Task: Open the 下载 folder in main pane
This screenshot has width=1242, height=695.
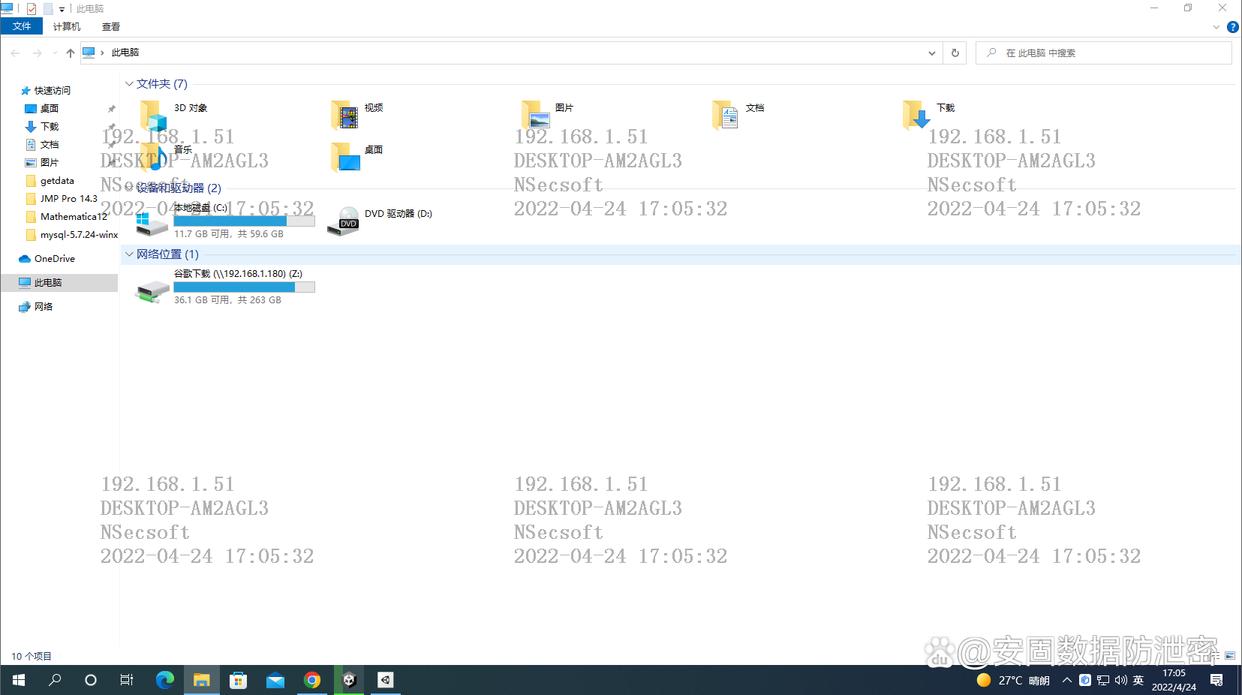Action: pos(917,115)
